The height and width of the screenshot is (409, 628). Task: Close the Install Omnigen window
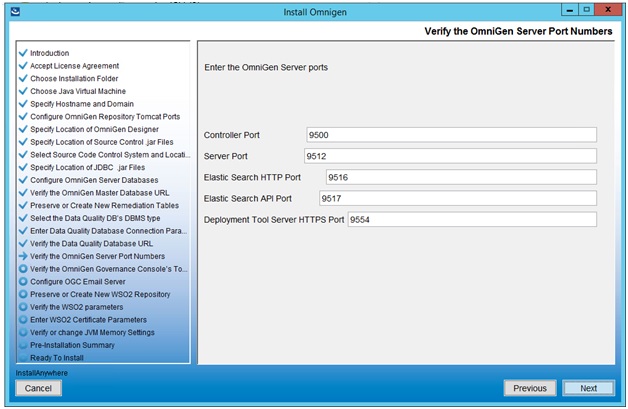coord(608,10)
